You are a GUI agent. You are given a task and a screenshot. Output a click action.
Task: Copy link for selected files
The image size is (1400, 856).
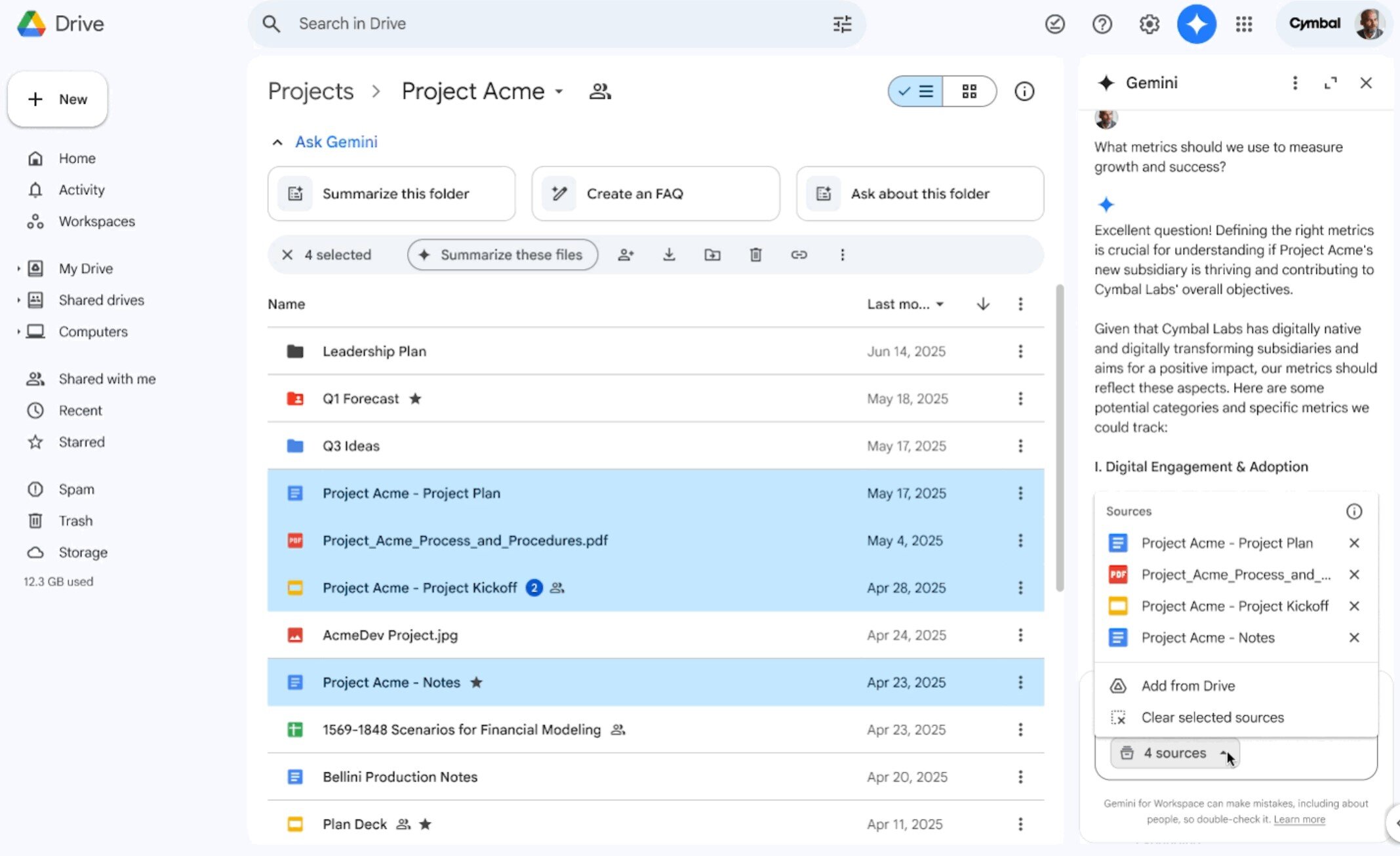point(799,255)
